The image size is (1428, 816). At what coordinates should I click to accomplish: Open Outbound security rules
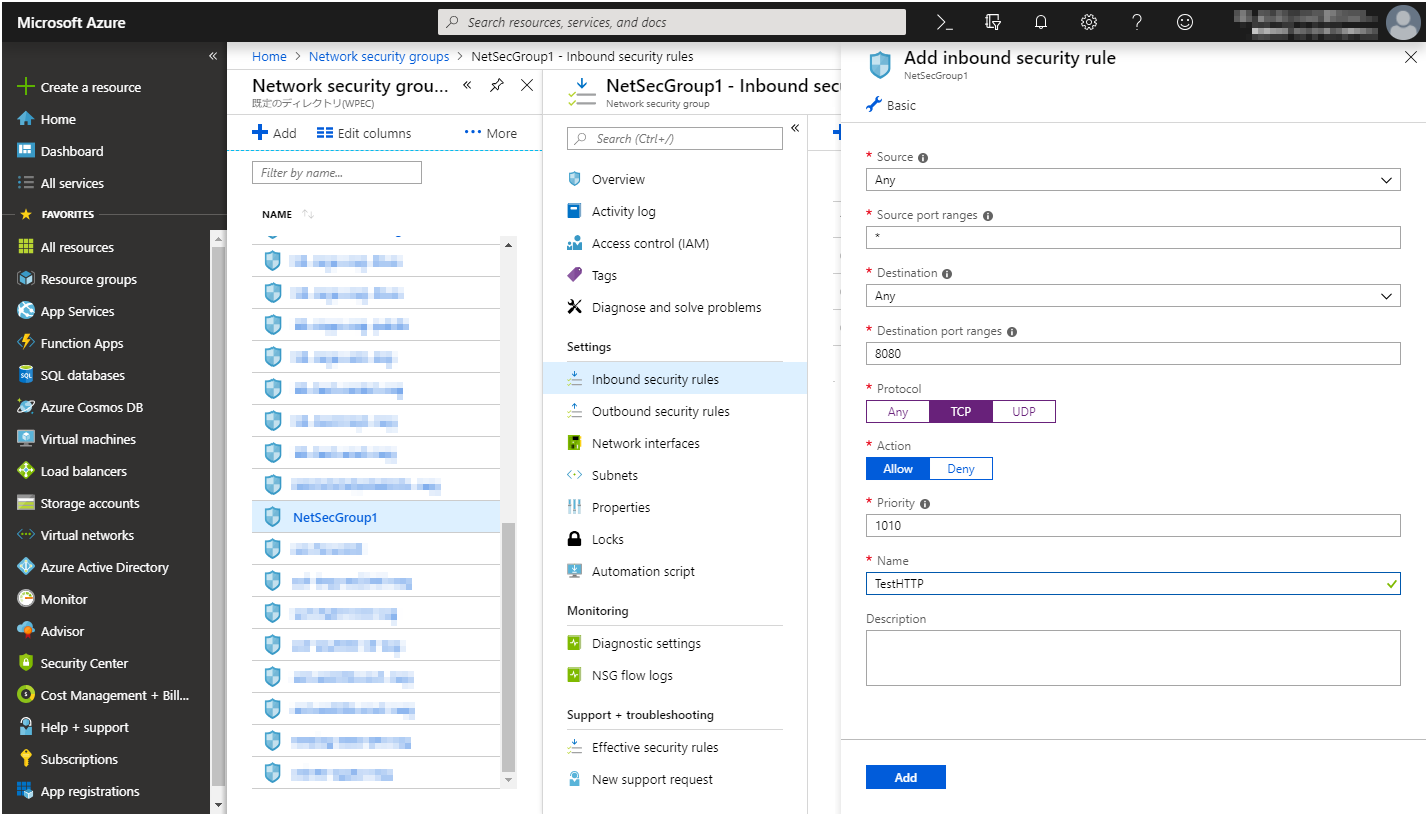pyautogui.click(x=660, y=412)
